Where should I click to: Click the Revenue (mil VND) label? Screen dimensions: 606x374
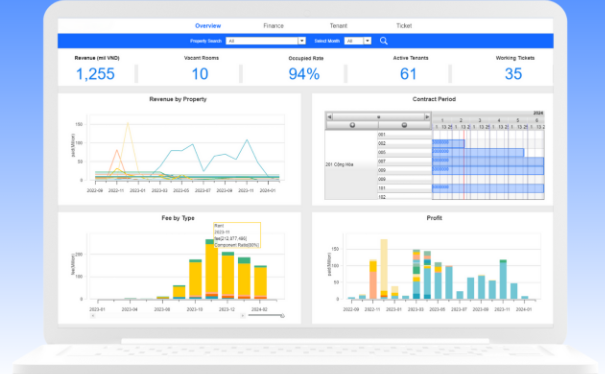[x=97, y=58]
